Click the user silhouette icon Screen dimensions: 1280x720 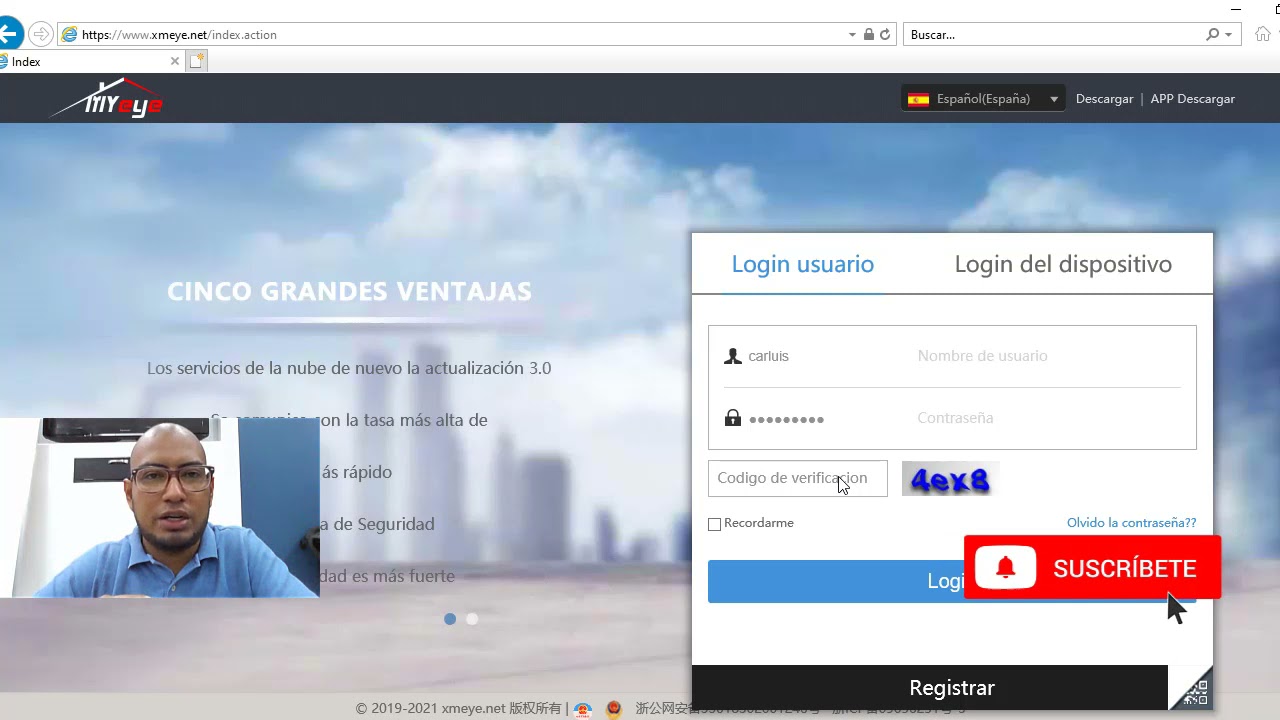click(x=733, y=356)
